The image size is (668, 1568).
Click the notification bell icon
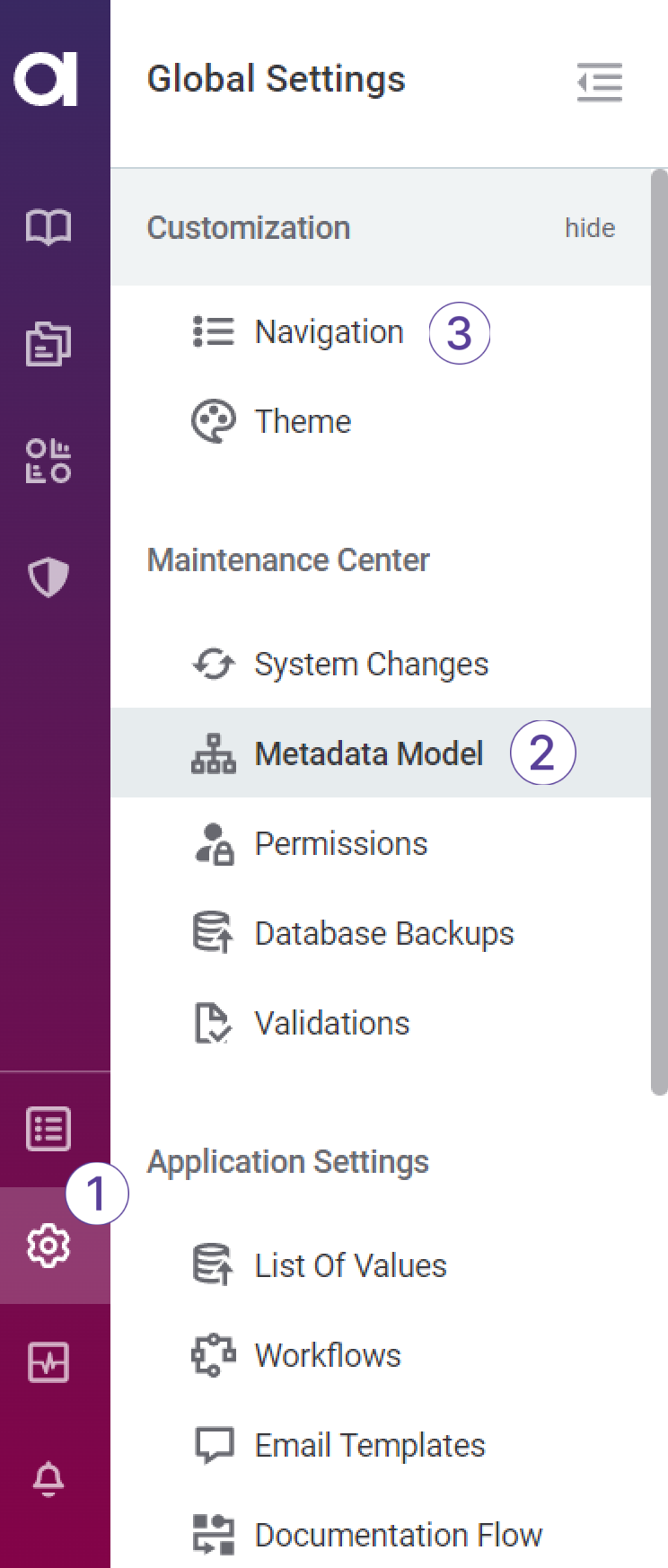coord(48,1478)
